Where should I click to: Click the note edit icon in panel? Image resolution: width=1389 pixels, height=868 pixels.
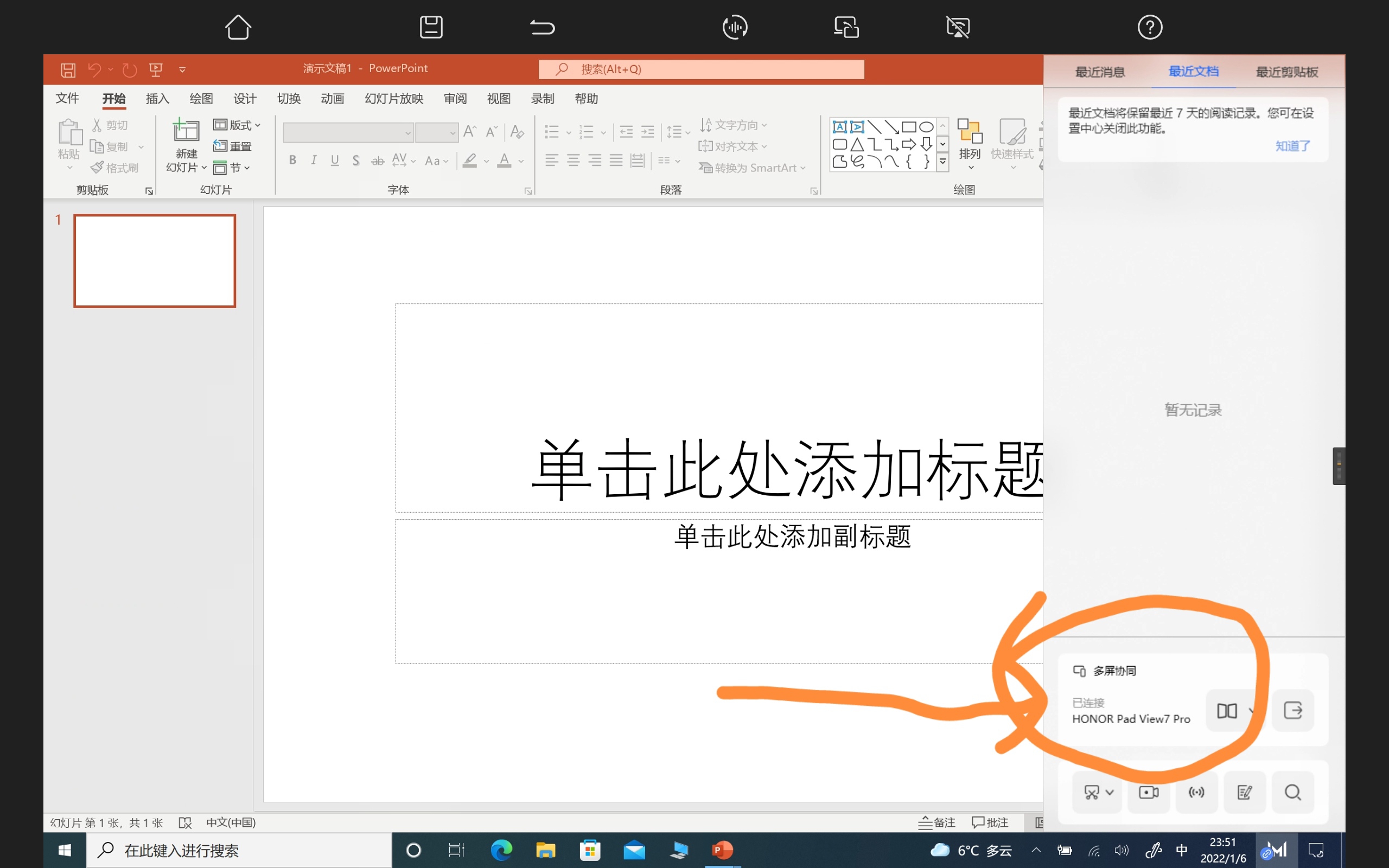click(1244, 792)
